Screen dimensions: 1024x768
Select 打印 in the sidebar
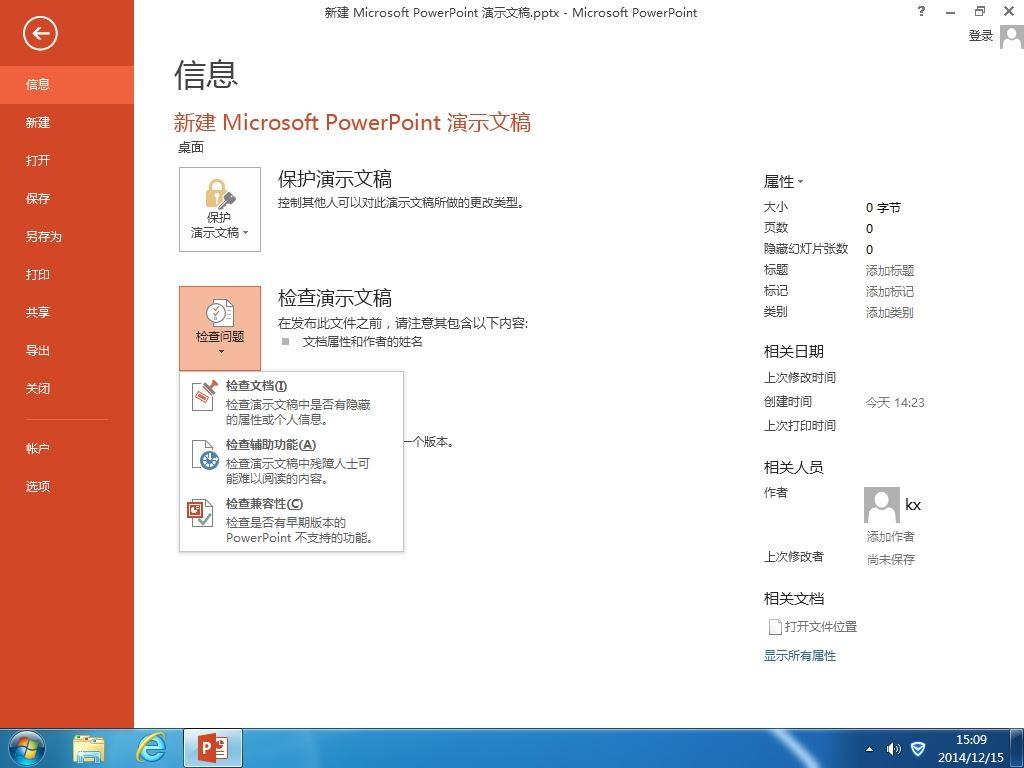[x=67, y=274]
